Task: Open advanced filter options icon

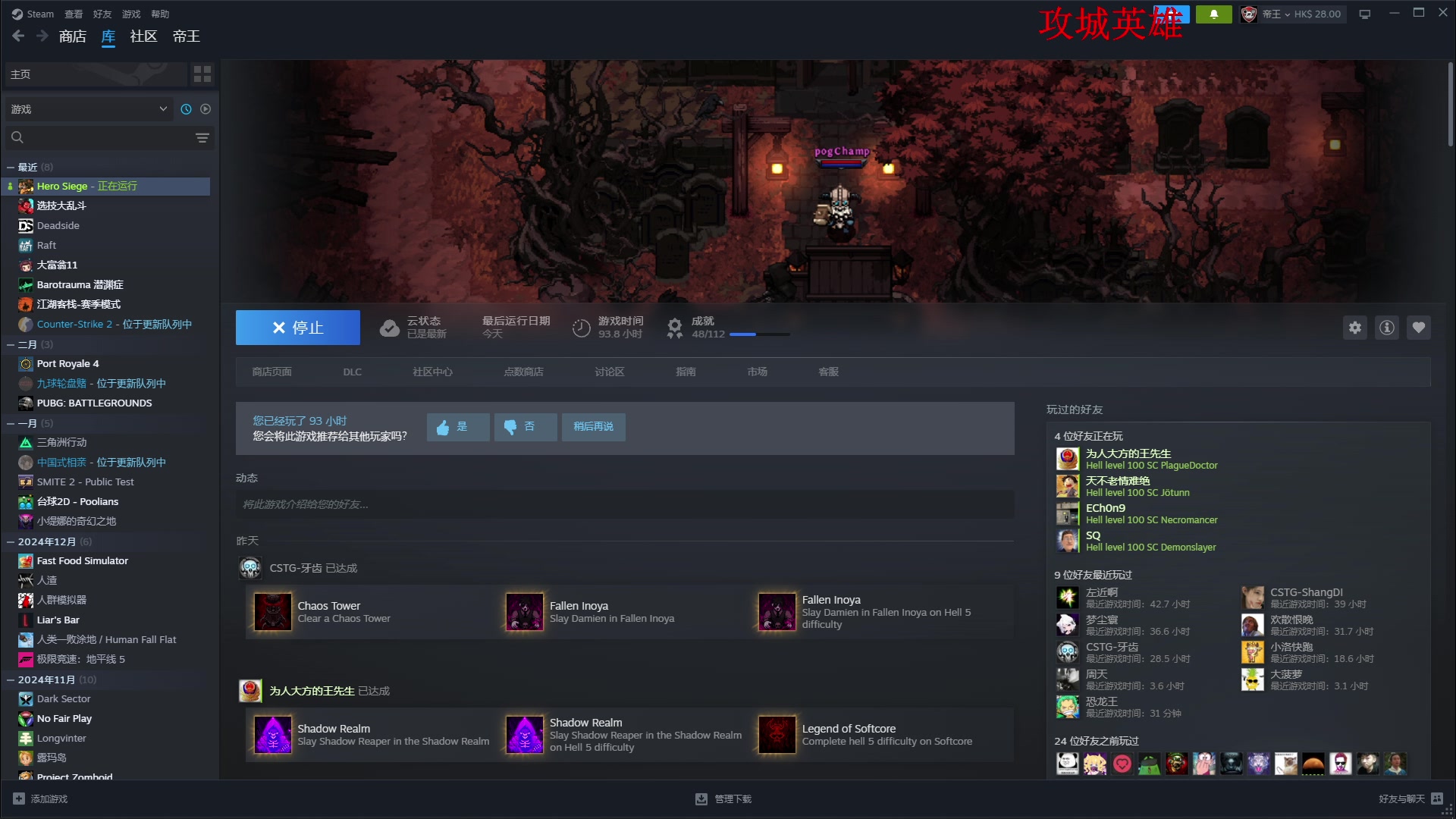Action: (202, 137)
